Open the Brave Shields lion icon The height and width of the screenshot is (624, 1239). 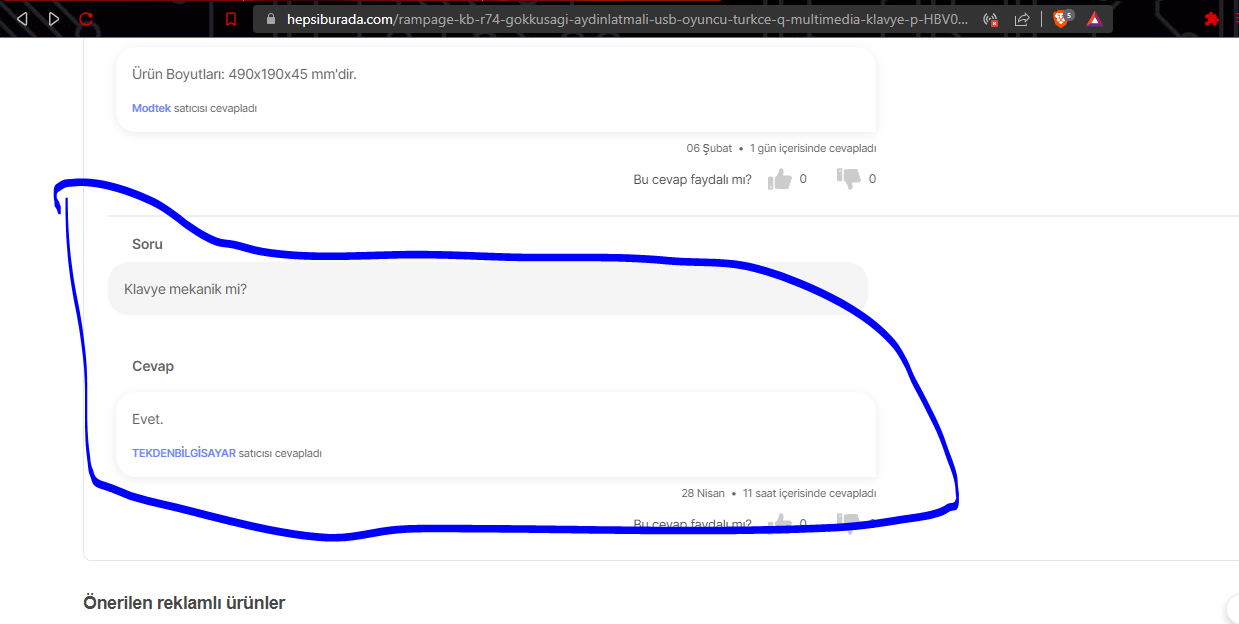(x=1062, y=18)
